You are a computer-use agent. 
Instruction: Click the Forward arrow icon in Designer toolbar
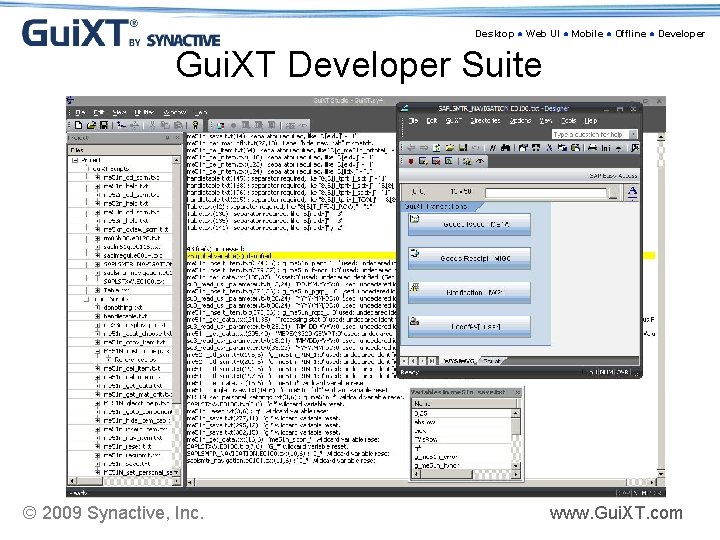pos(424,148)
